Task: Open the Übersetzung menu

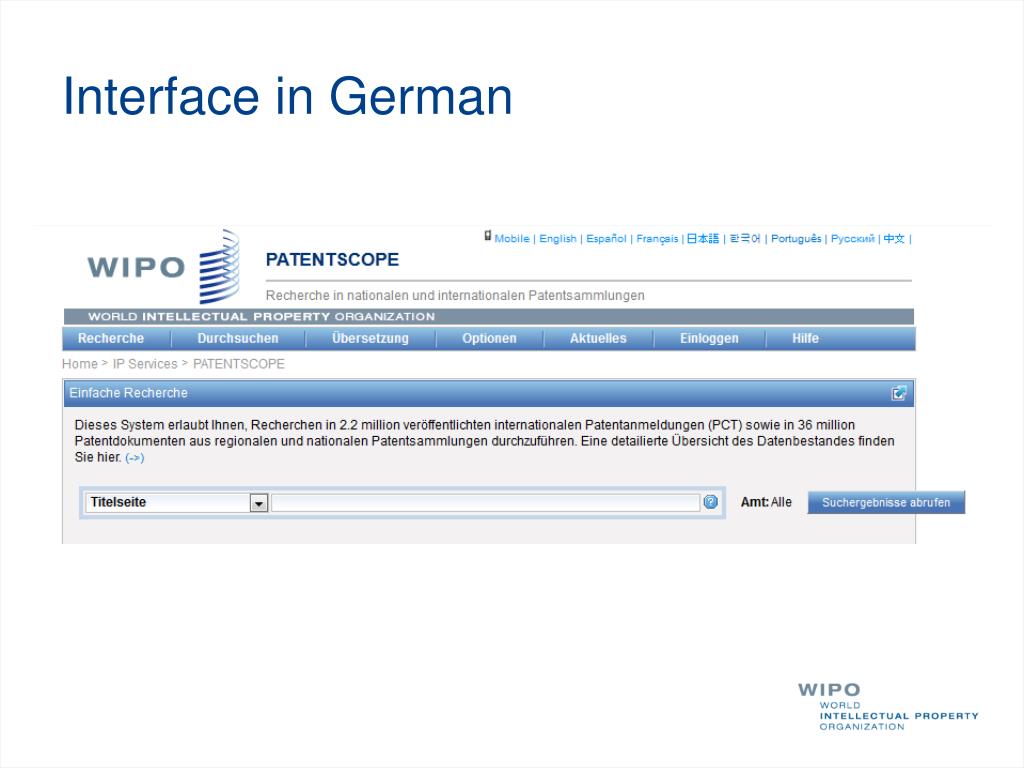Action: [x=372, y=338]
